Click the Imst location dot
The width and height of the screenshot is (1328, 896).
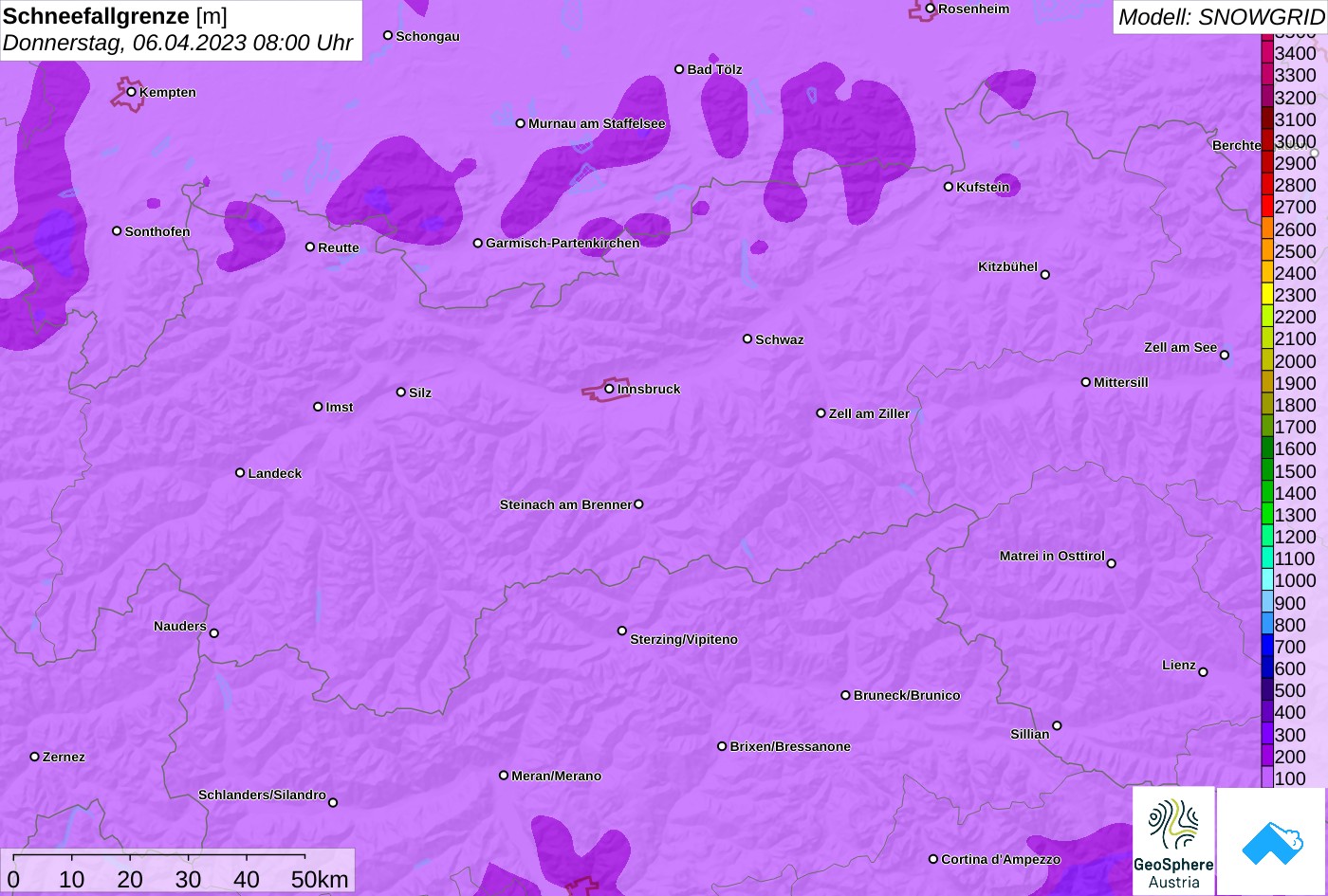[x=318, y=407]
